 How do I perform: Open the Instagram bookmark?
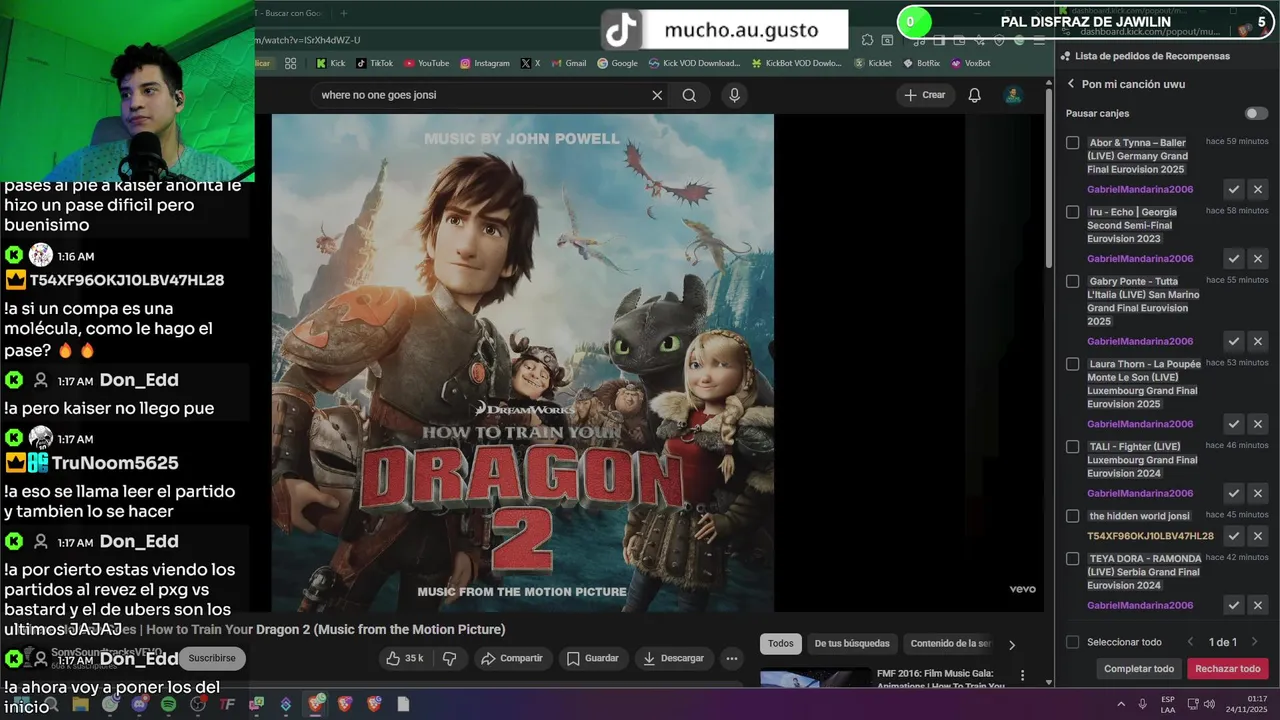pyautogui.click(x=485, y=63)
